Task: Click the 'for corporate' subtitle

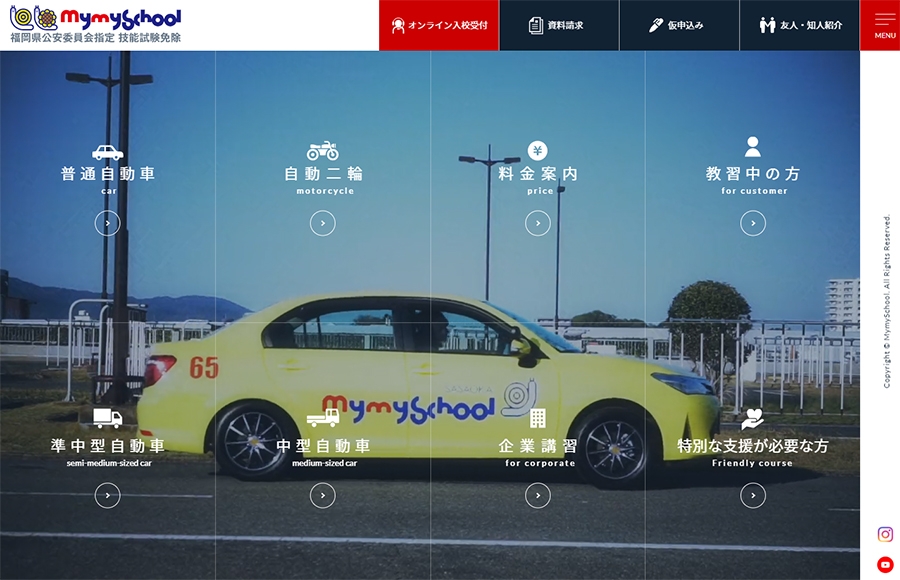Action: click(x=540, y=463)
